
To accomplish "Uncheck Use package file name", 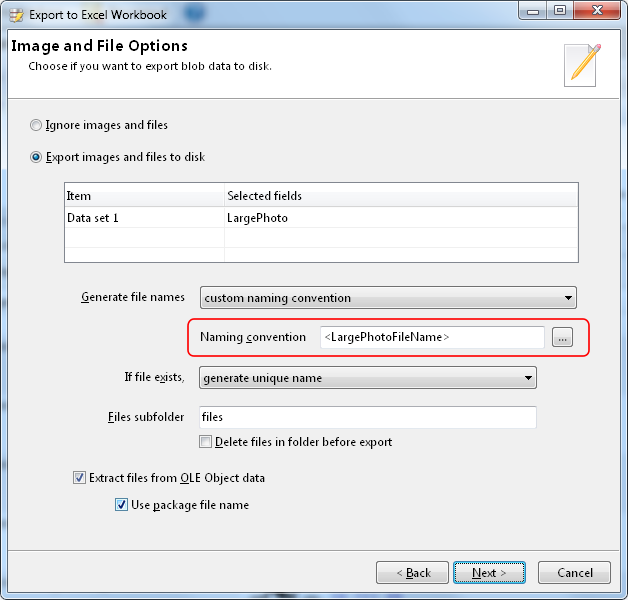I will click(x=122, y=505).
